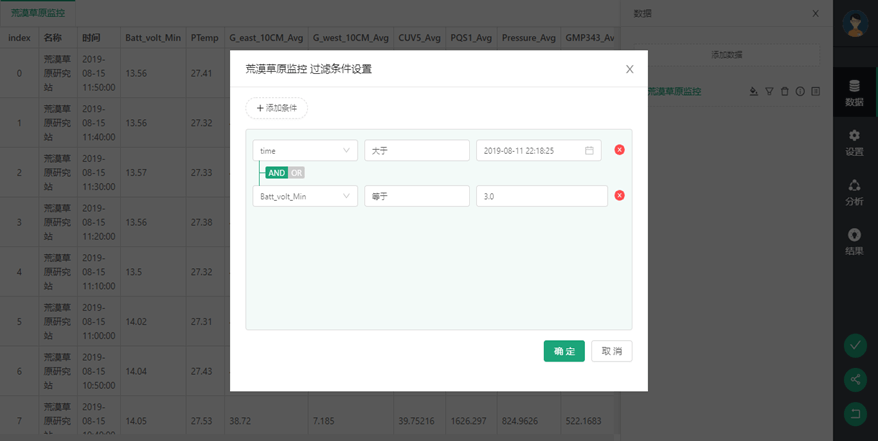
Task: Click the index column header
Action: click(x=20, y=37)
